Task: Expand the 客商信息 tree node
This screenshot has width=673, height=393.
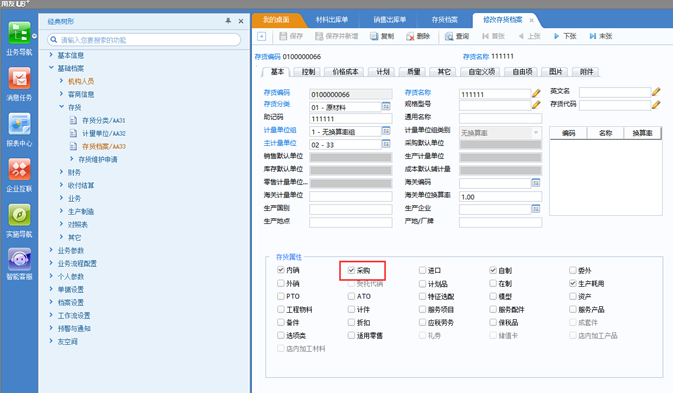Action: click(x=61, y=94)
